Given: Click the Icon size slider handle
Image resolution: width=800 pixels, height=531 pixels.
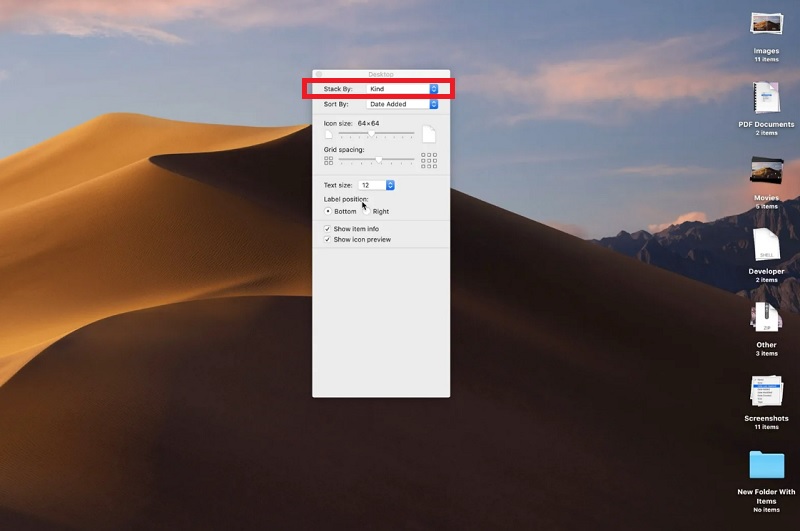Looking at the screenshot, I should pyautogui.click(x=371, y=133).
